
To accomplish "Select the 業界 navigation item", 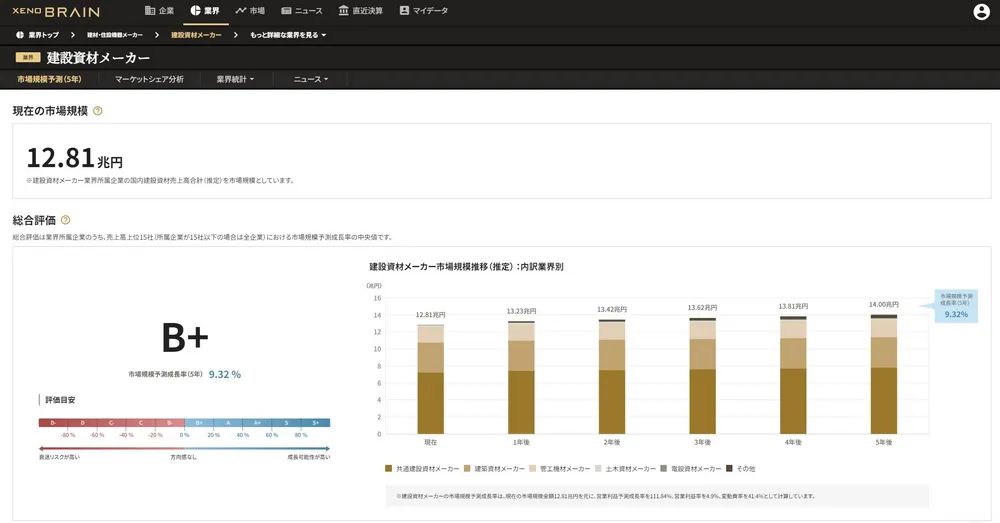I will (x=205, y=11).
